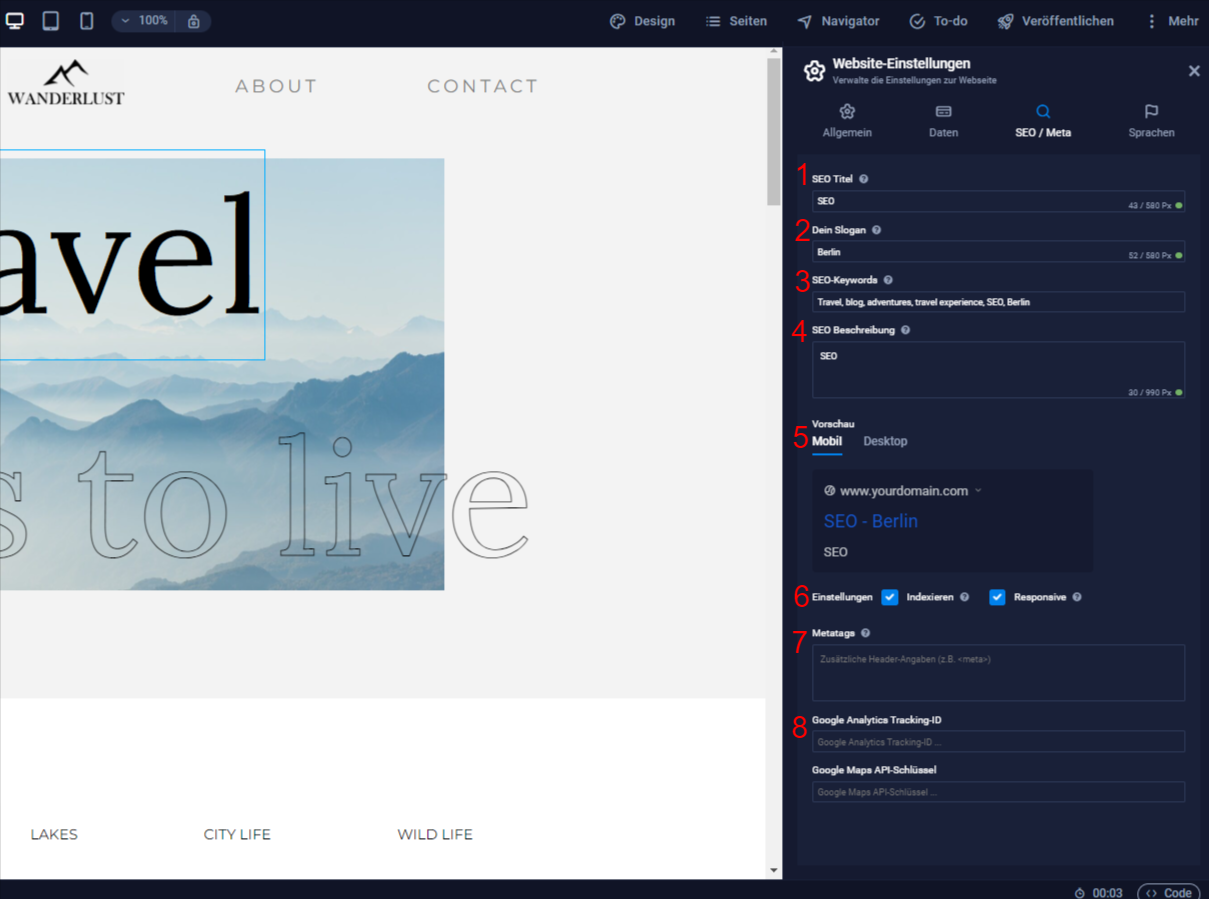Click the globe icon in preview
This screenshot has height=899, width=1209.
point(829,491)
